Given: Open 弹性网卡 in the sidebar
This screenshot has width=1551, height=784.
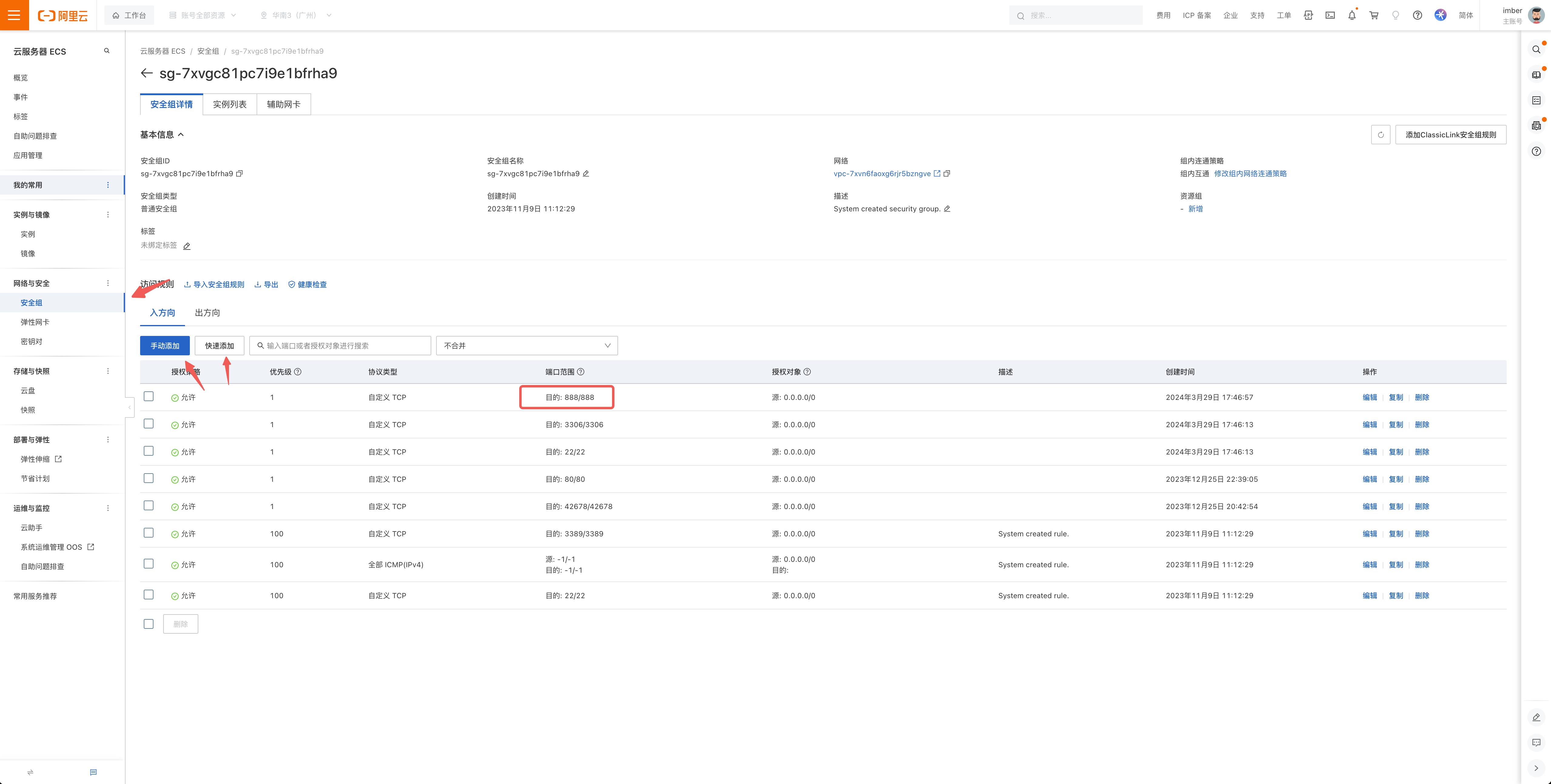Looking at the screenshot, I should point(35,323).
